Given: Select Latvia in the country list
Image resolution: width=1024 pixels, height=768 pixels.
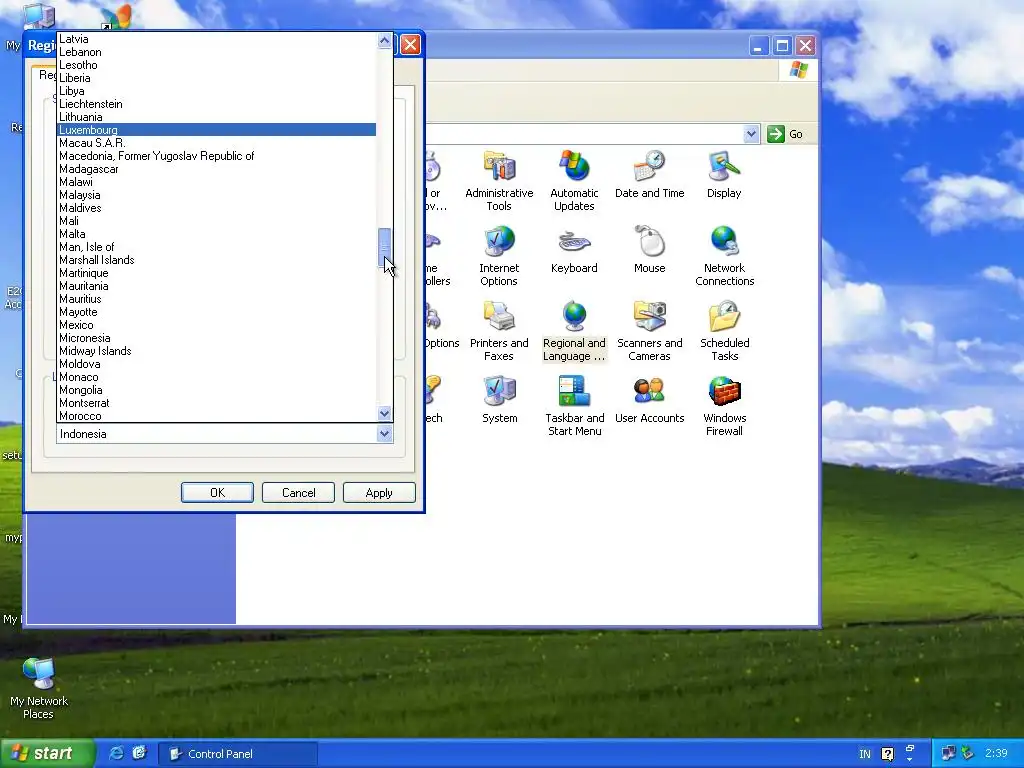Looking at the screenshot, I should pos(217,39).
